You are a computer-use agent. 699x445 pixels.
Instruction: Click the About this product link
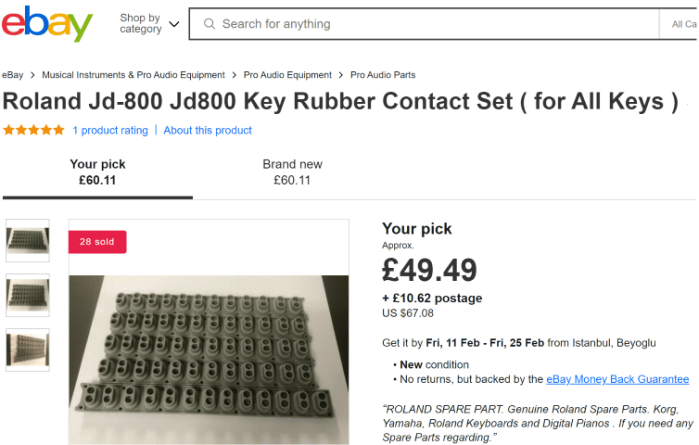208,130
